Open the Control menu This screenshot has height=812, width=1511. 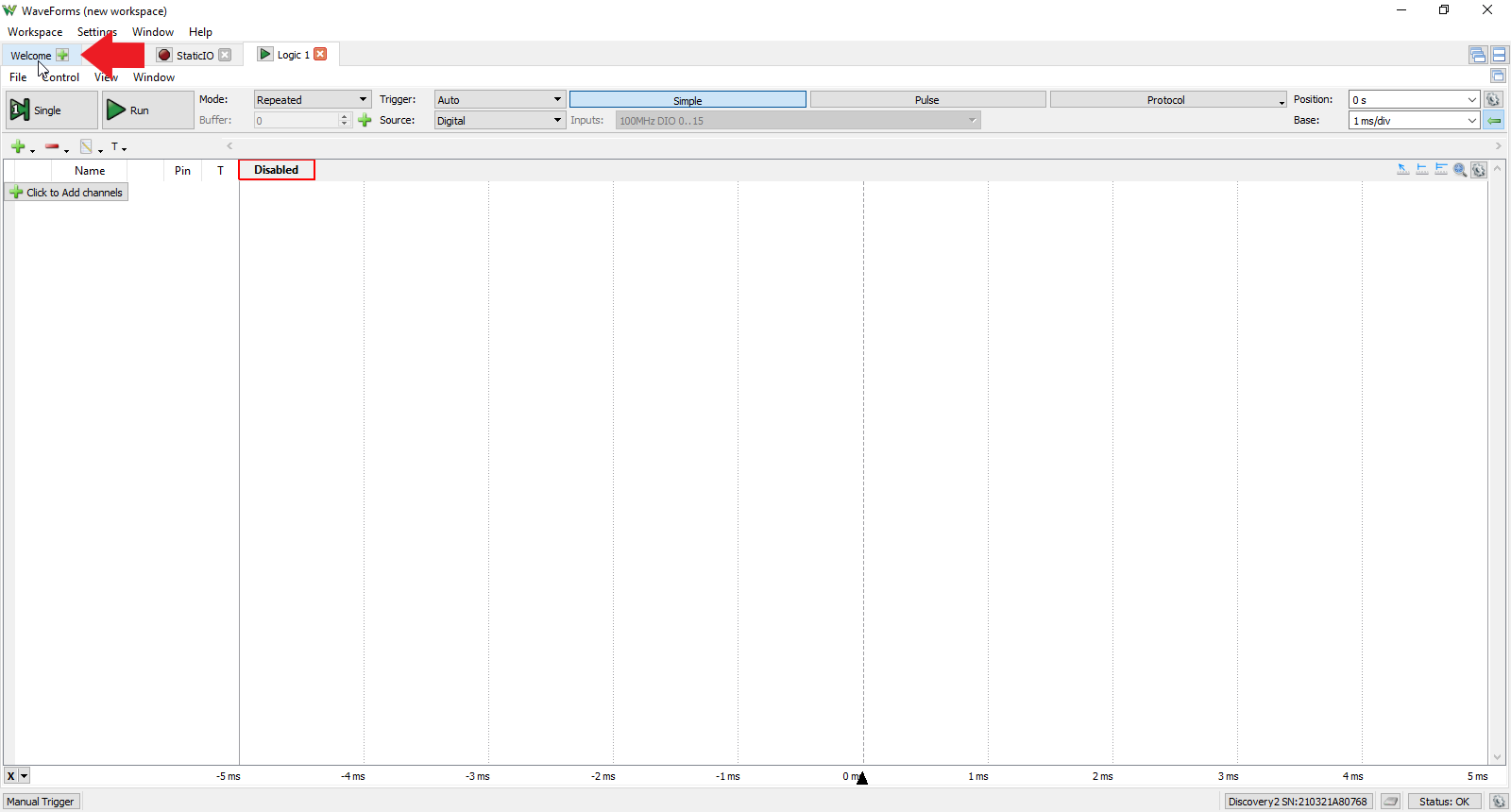(x=60, y=77)
